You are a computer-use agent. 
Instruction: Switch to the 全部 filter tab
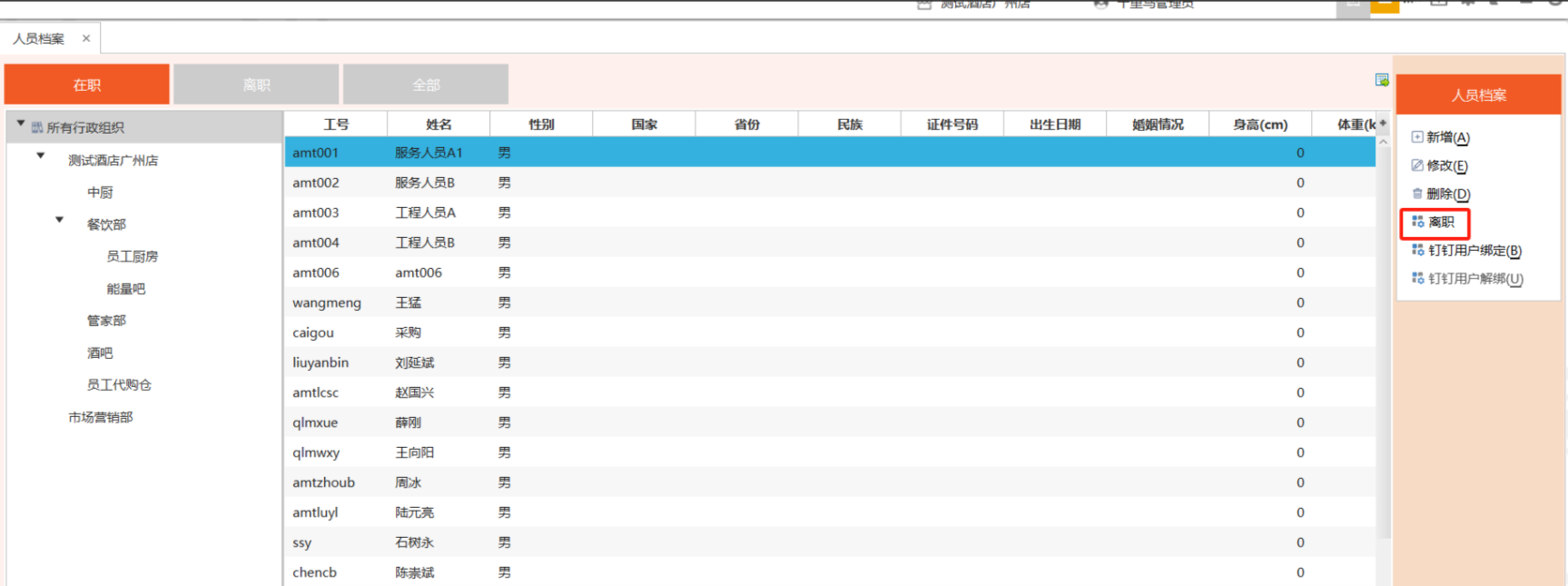point(425,84)
